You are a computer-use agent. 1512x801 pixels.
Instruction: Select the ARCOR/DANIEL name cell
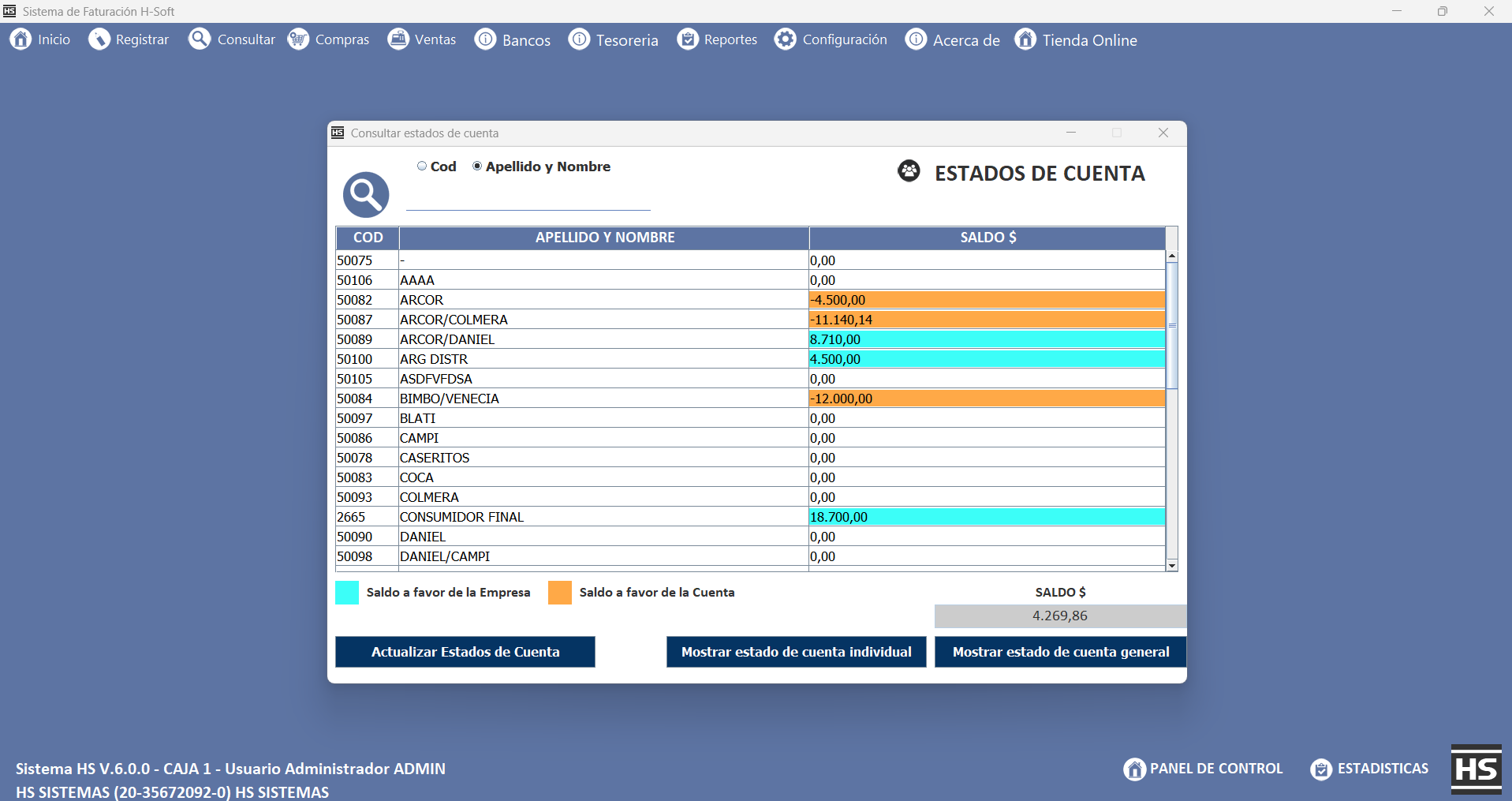point(604,339)
